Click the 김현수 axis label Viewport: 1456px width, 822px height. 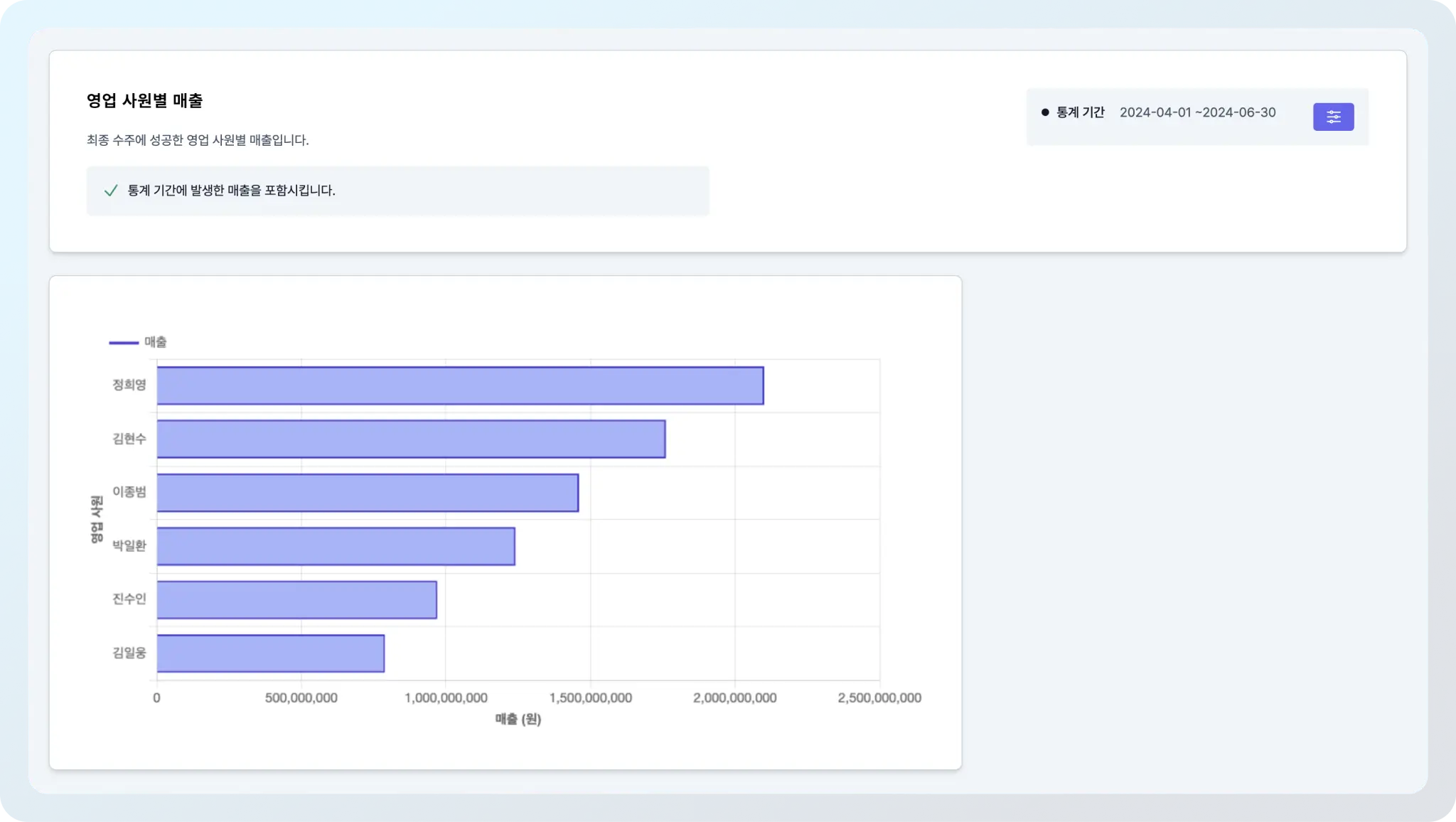(x=129, y=439)
